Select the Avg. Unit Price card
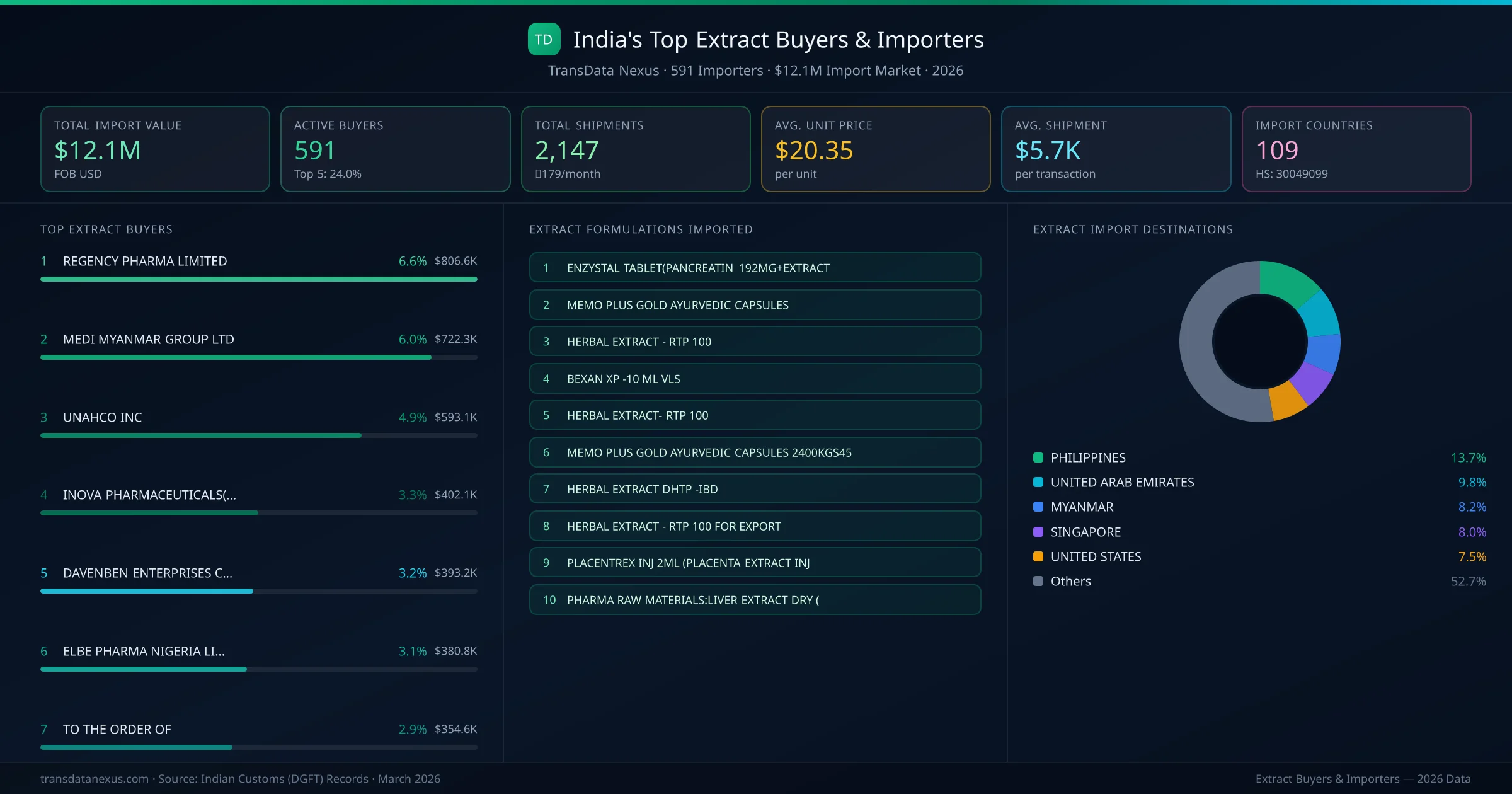This screenshot has width=1512, height=794. (876, 149)
